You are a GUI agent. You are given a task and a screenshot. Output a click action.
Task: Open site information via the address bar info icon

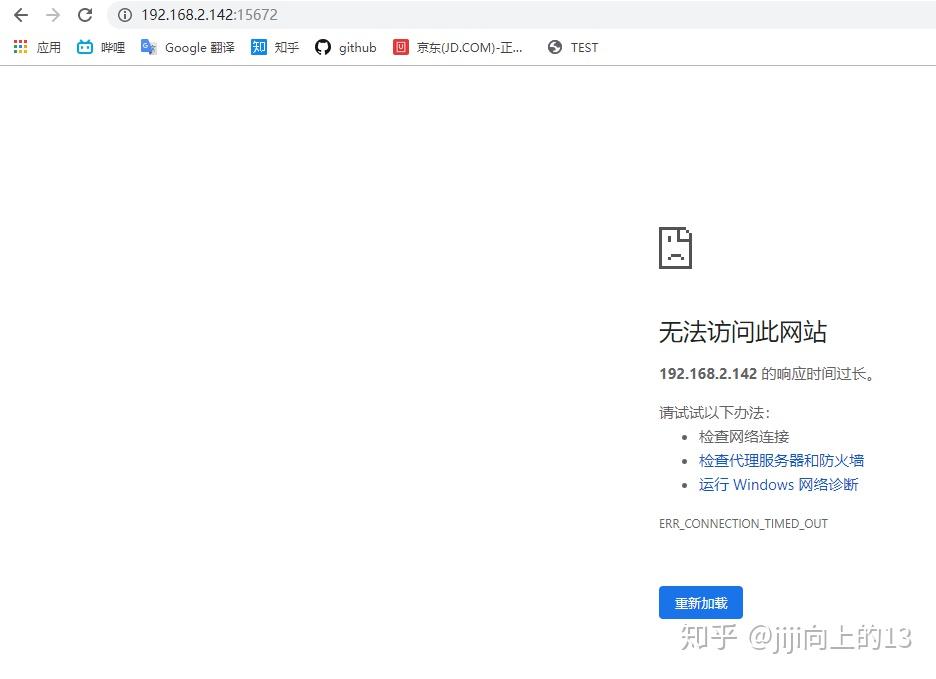(124, 15)
